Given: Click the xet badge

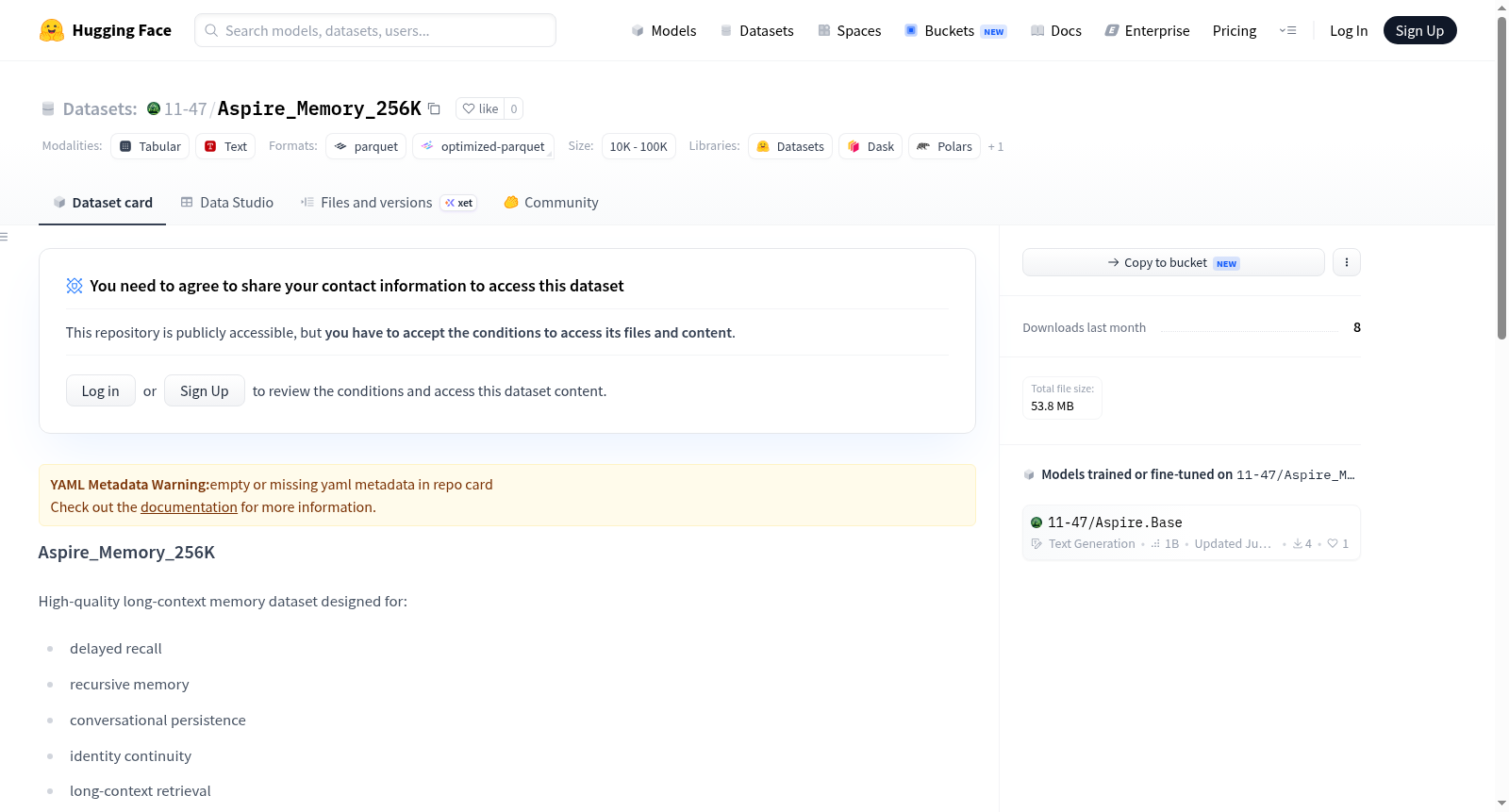Looking at the screenshot, I should pos(459,203).
